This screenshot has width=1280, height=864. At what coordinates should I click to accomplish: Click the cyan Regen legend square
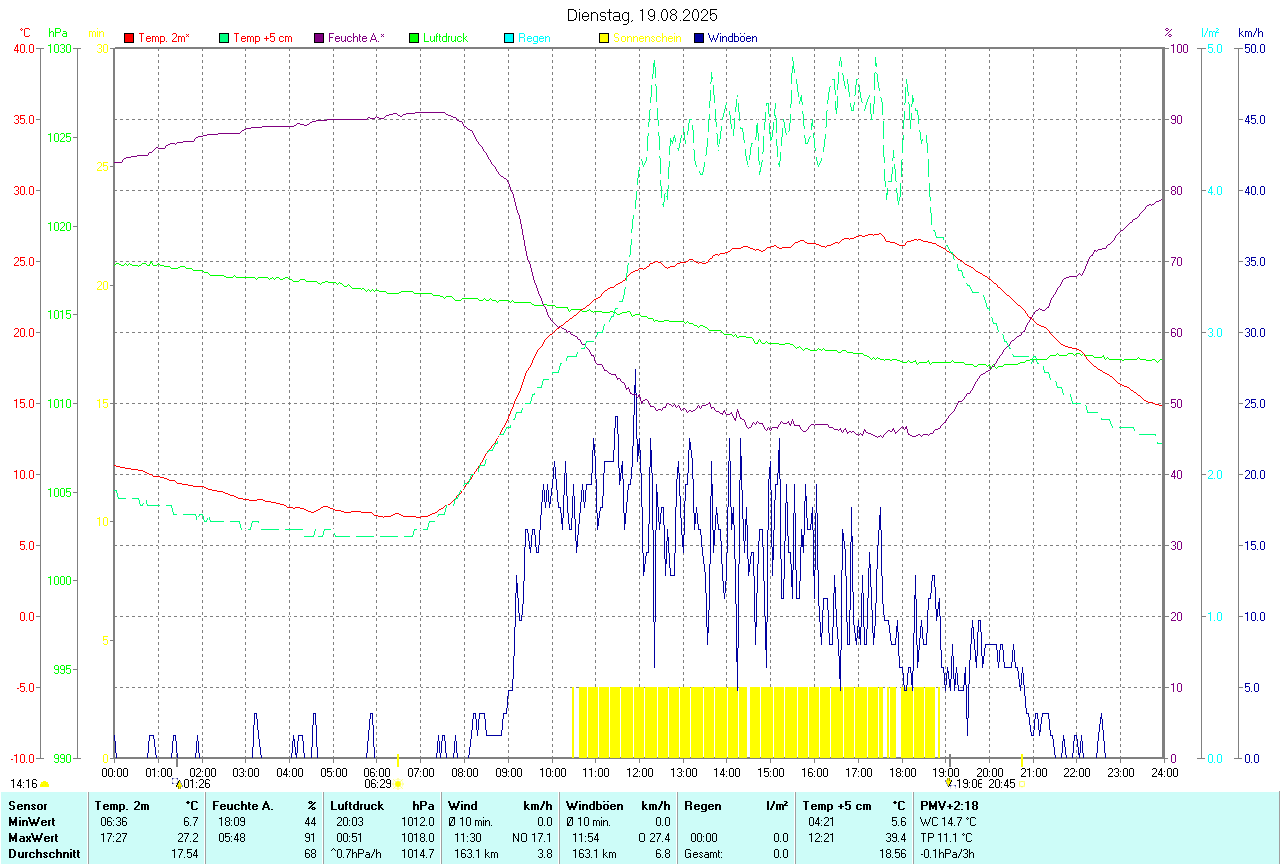[x=509, y=38]
